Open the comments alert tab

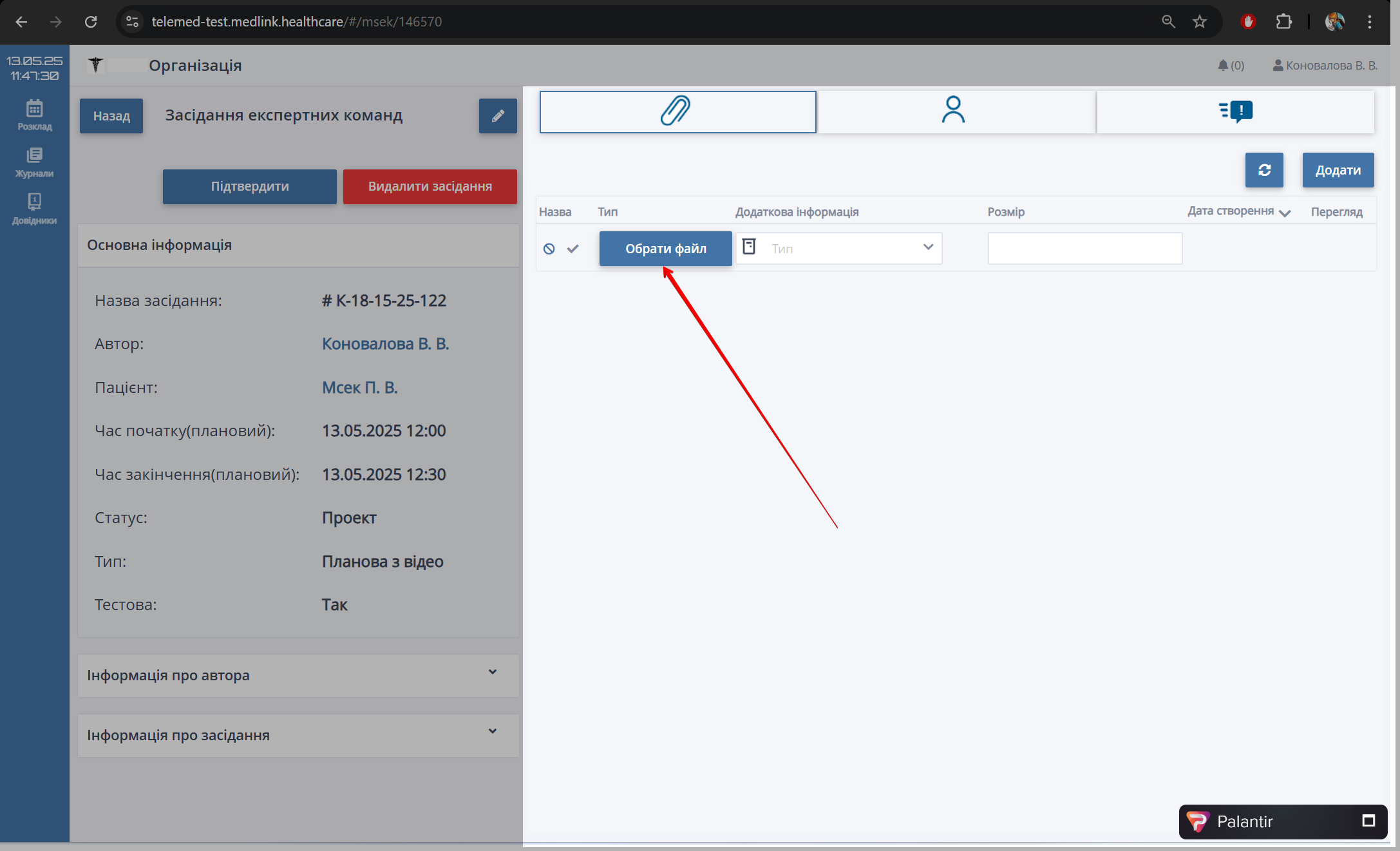[1235, 111]
